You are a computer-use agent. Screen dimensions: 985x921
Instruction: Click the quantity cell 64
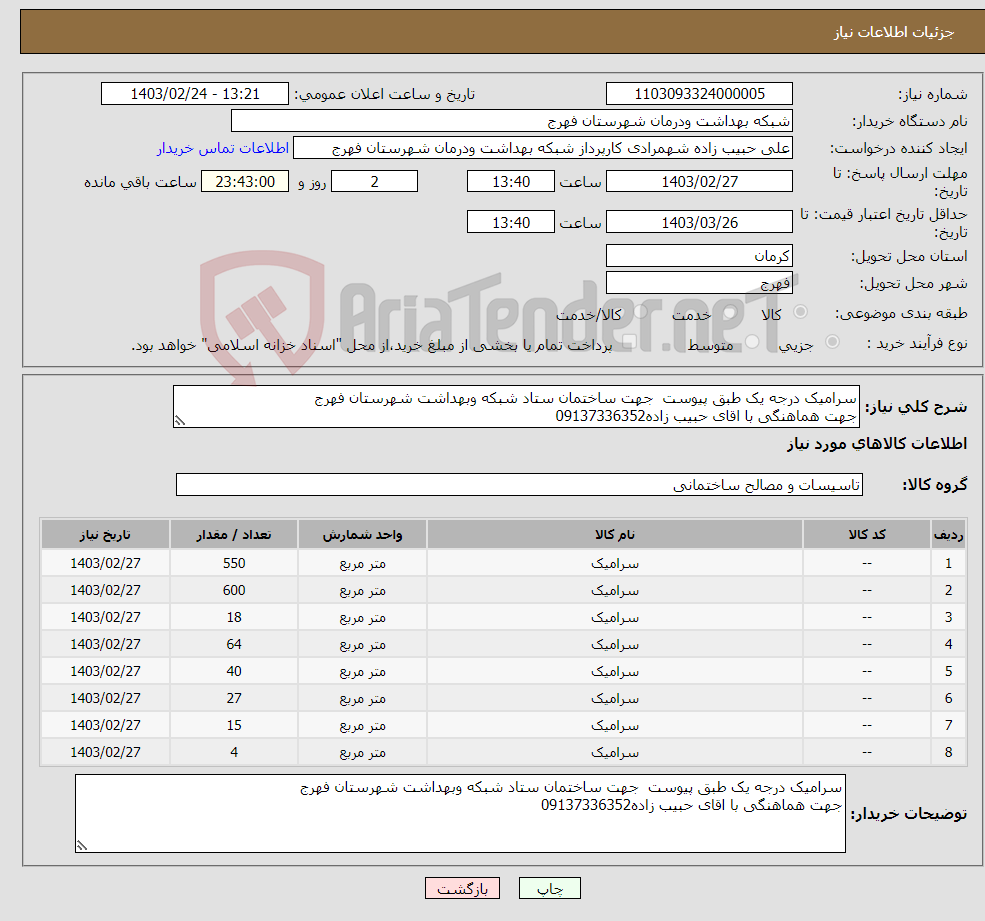234,644
